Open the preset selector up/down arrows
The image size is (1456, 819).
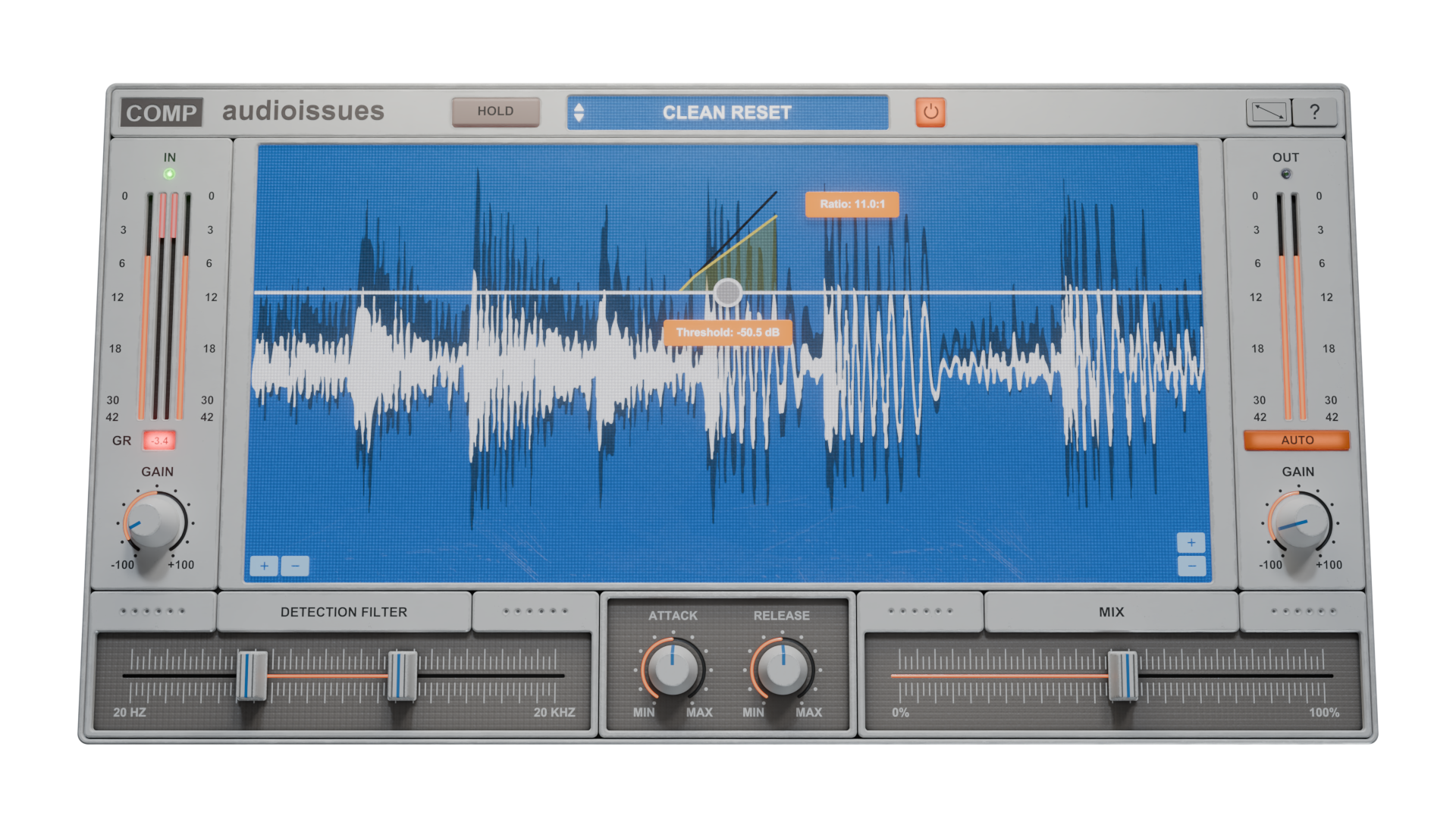pyautogui.click(x=579, y=112)
